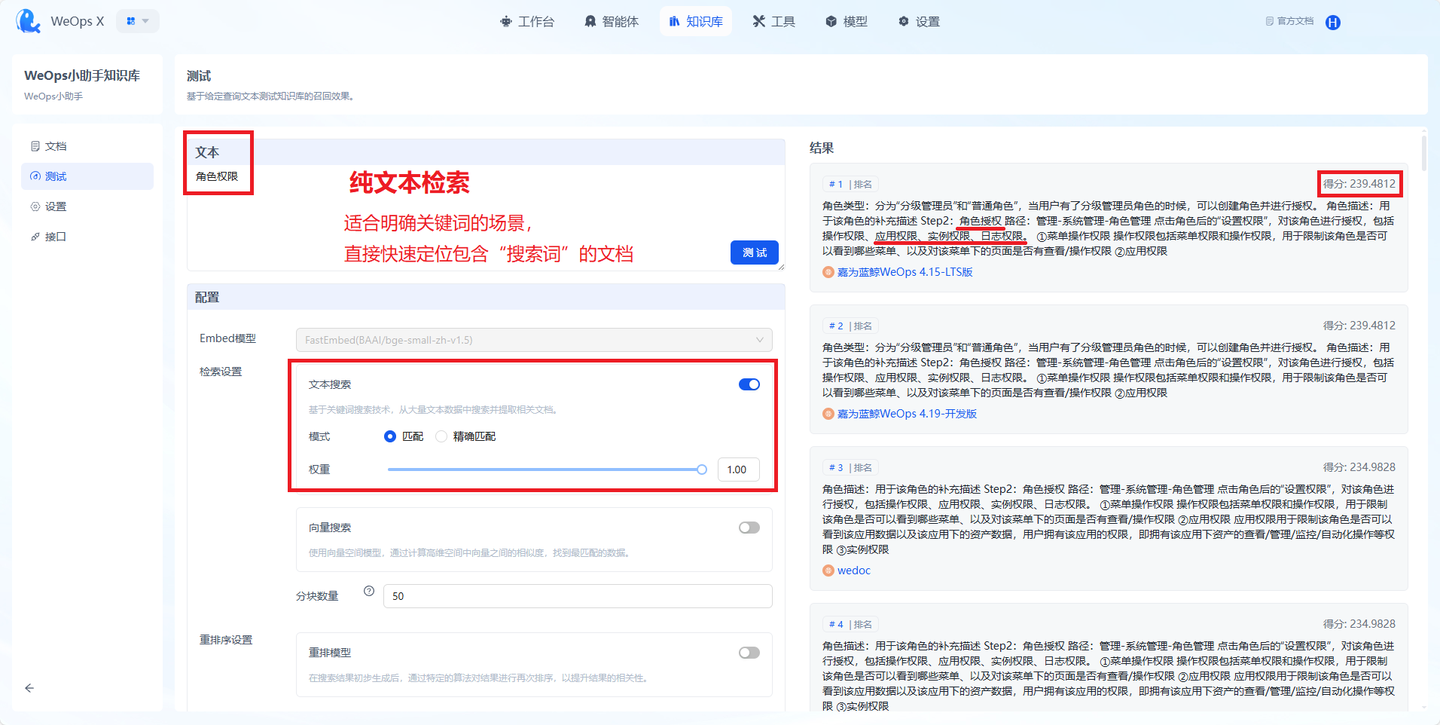Open the wedoc source link
1440x725 pixels.
coord(853,570)
